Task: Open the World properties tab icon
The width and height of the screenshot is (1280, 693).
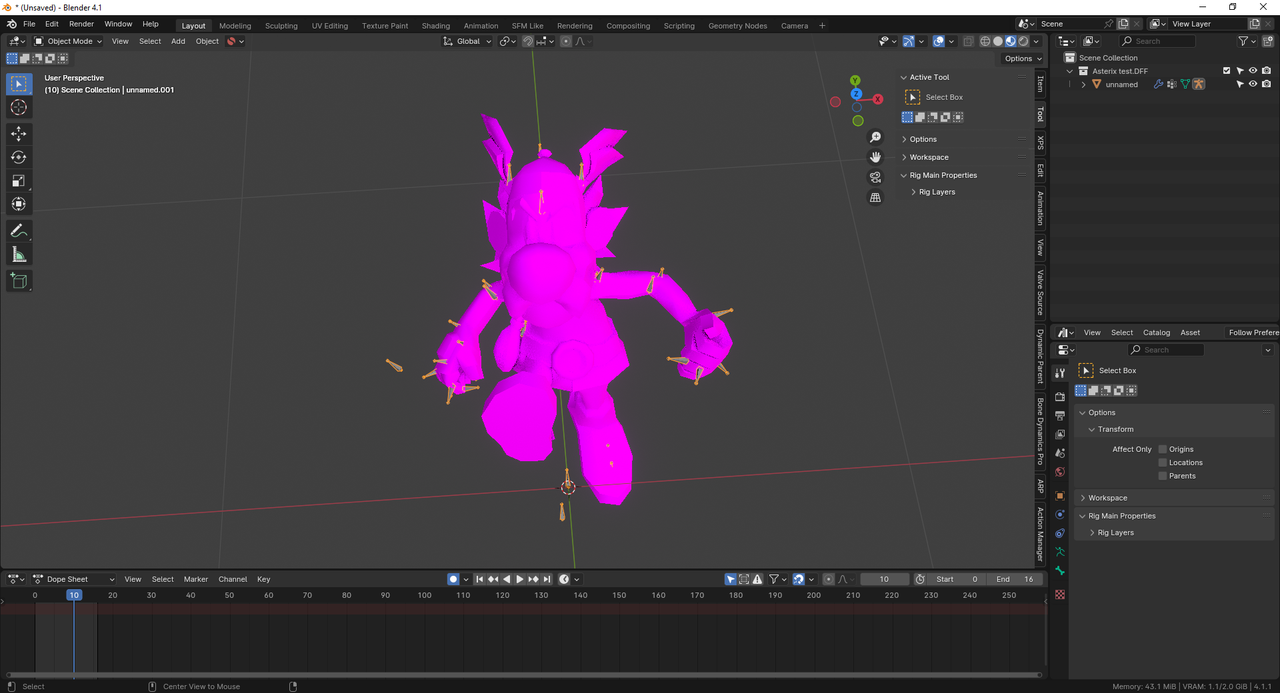Action: pyautogui.click(x=1060, y=472)
